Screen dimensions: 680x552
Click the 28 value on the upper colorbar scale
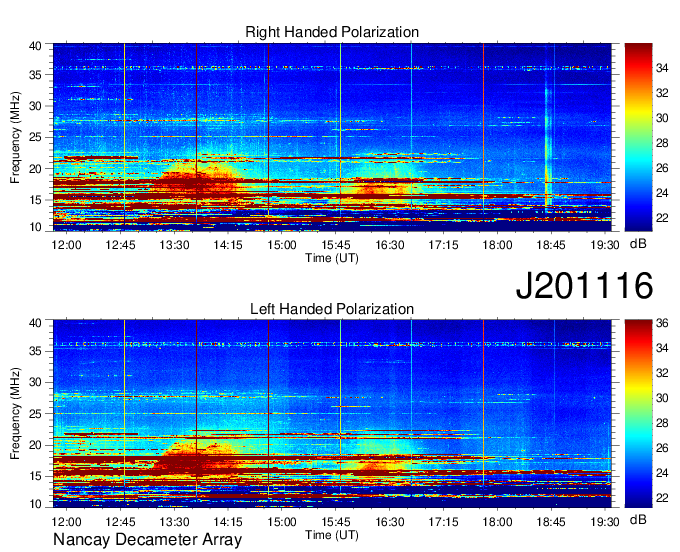(x=662, y=143)
